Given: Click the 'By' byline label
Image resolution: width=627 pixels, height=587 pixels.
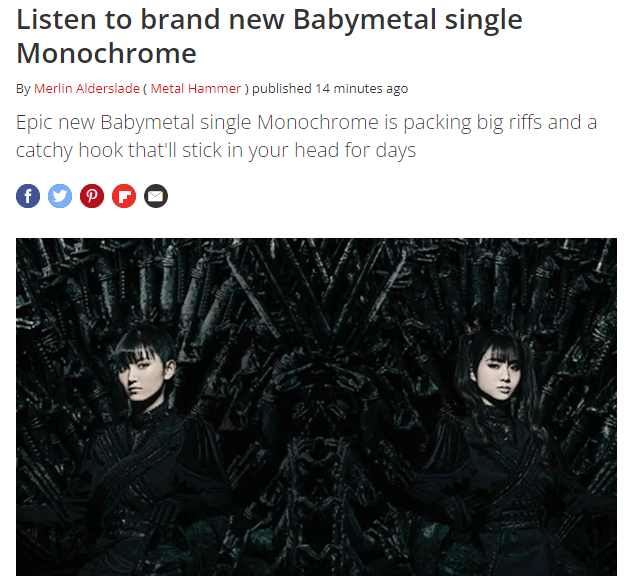Looking at the screenshot, I should (x=23, y=89).
